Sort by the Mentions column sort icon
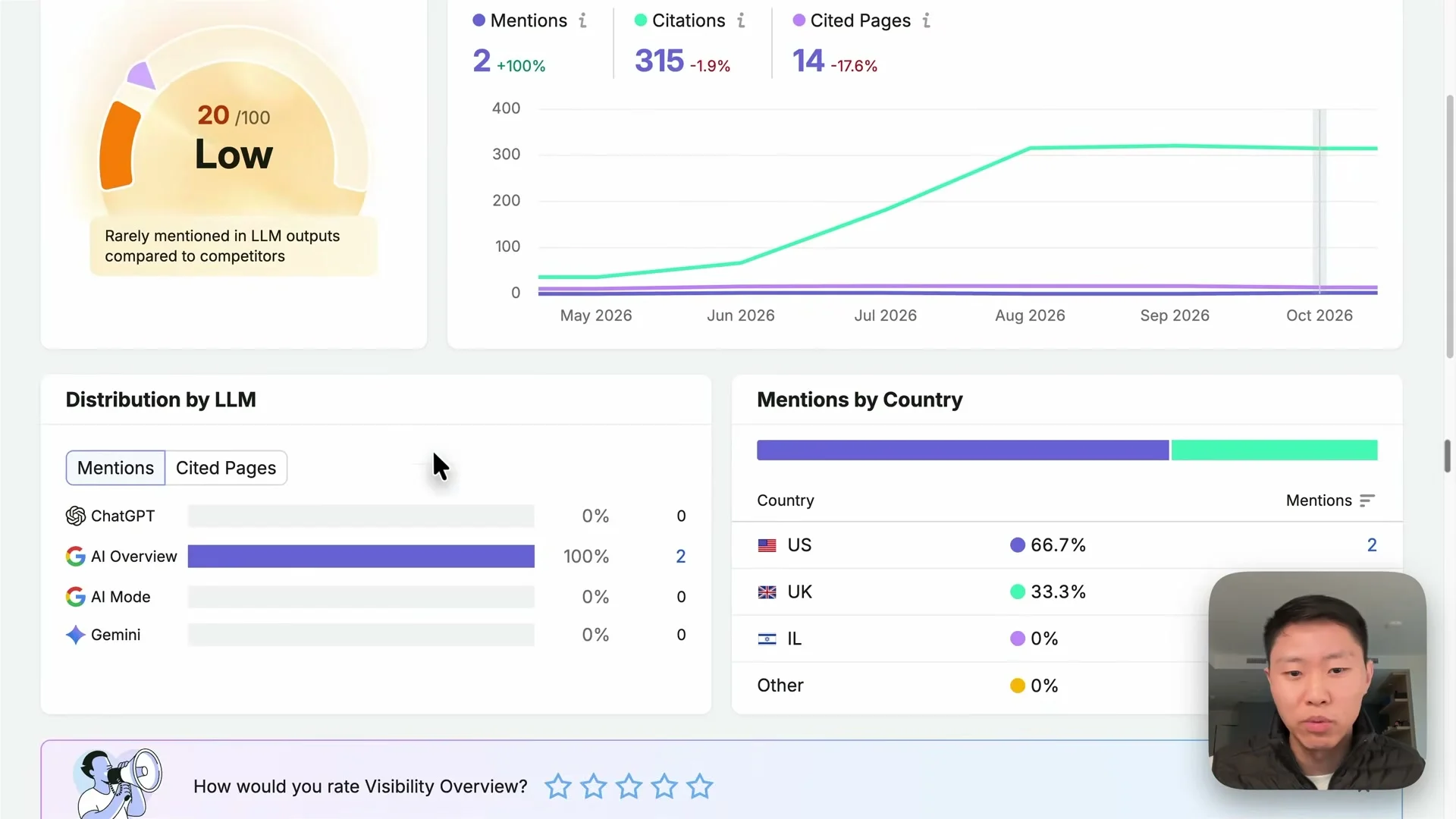 pos(1367,500)
